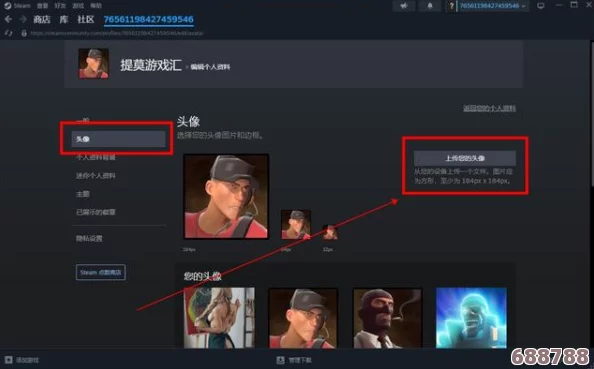Switch to the 社区 tab

(86, 19)
